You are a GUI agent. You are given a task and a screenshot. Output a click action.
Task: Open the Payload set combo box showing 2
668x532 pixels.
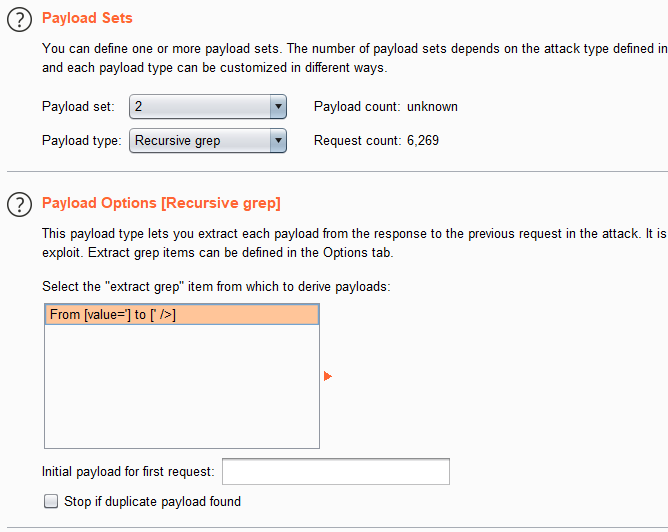(x=200, y=107)
